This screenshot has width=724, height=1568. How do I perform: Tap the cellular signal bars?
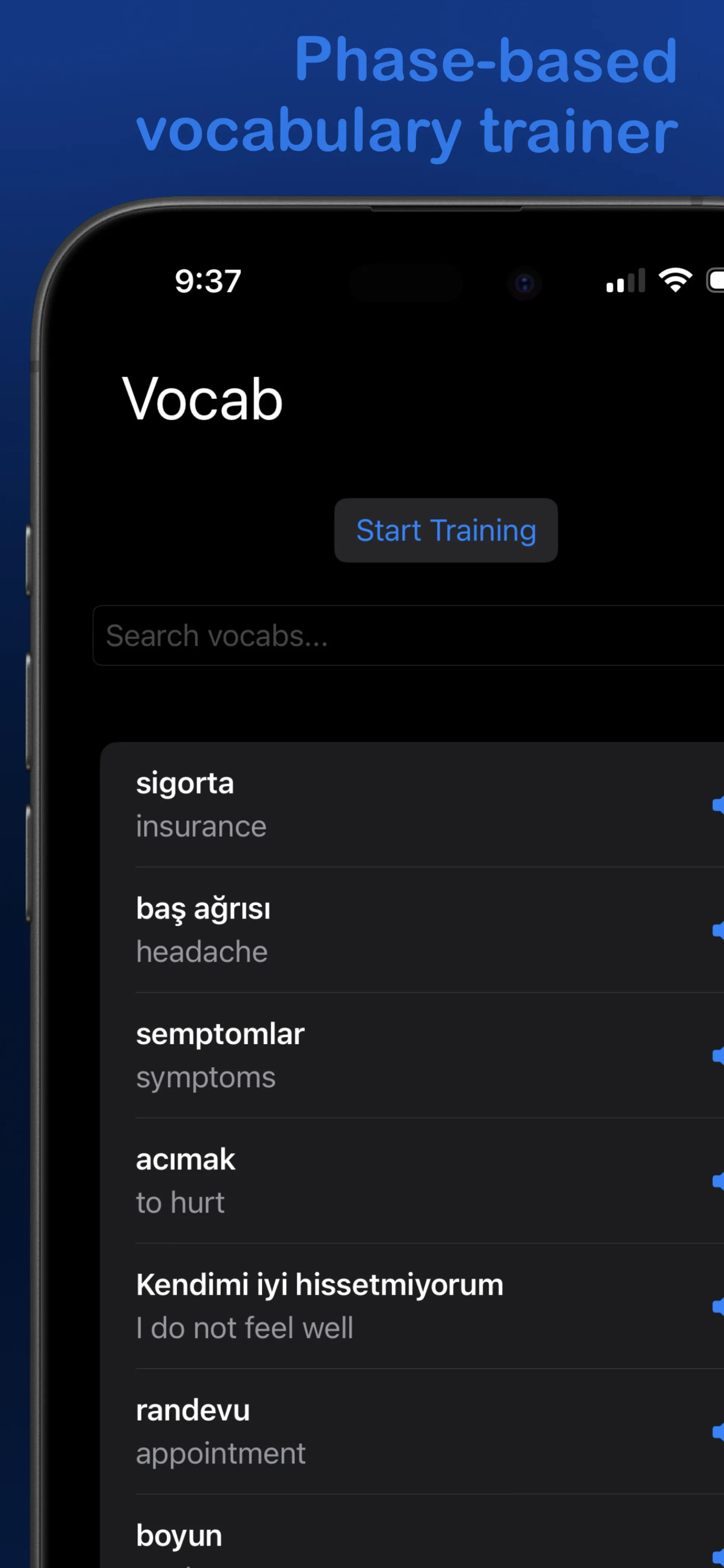(625, 281)
